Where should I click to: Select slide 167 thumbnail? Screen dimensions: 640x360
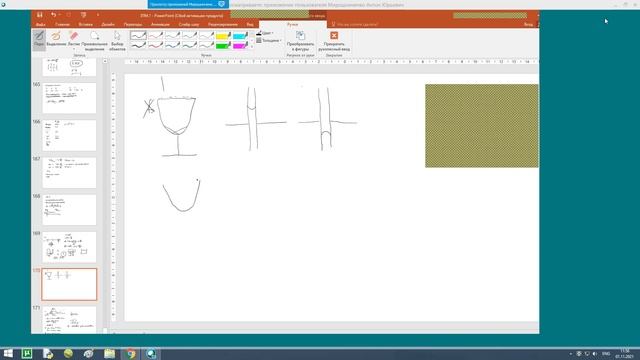(x=69, y=173)
